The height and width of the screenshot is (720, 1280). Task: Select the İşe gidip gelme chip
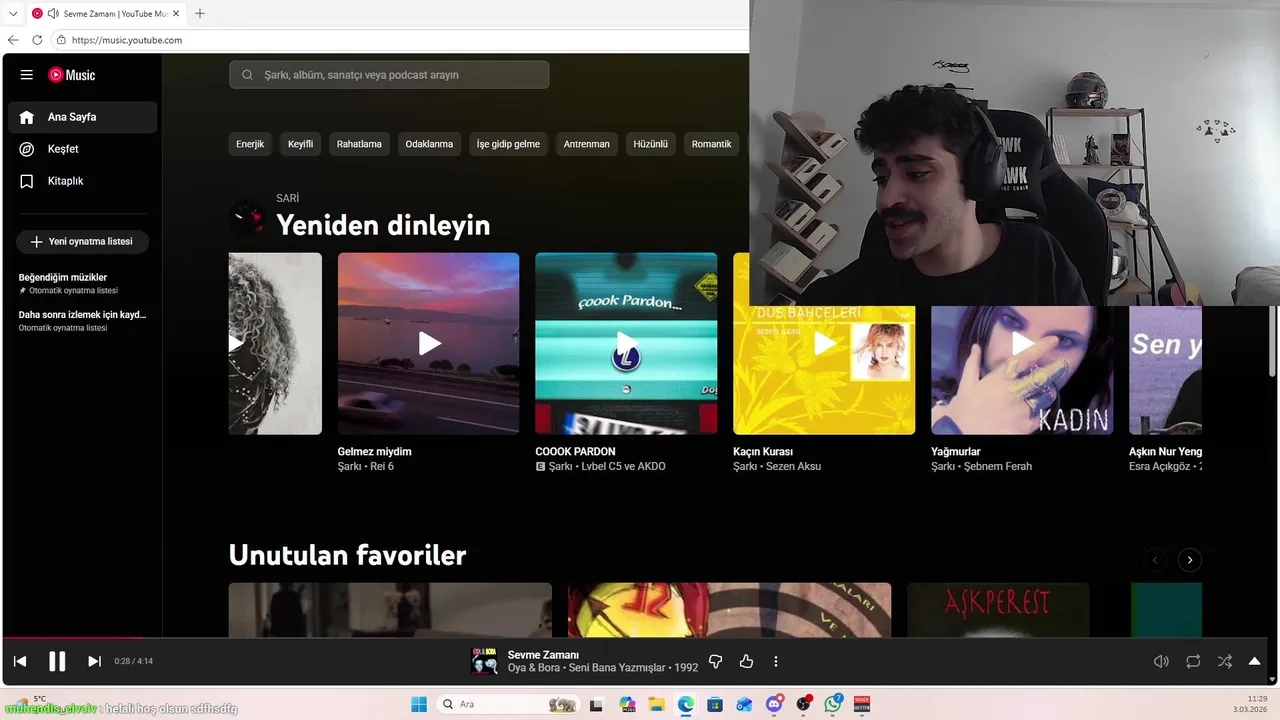click(x=508, y=144)
